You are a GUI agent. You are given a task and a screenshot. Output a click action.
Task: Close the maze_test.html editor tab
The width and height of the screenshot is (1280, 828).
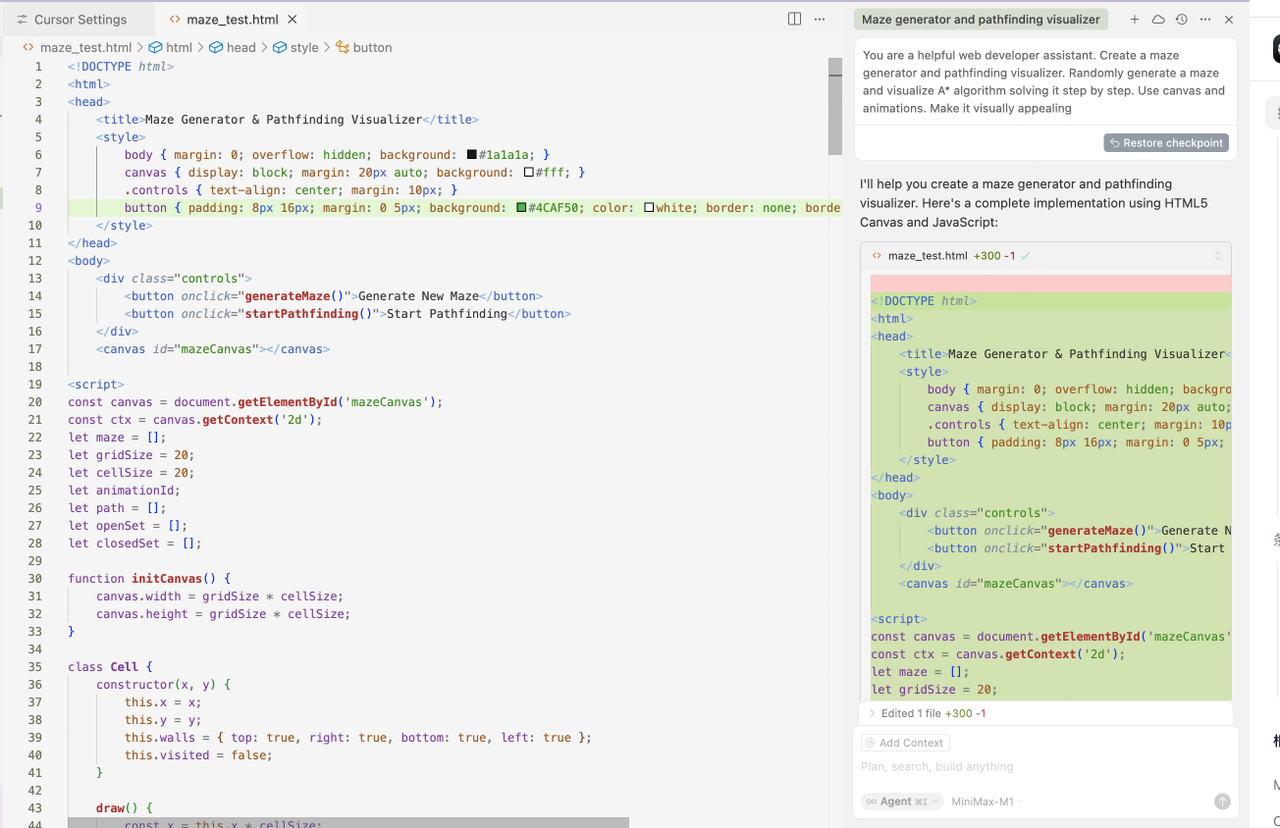coord(292,19)
